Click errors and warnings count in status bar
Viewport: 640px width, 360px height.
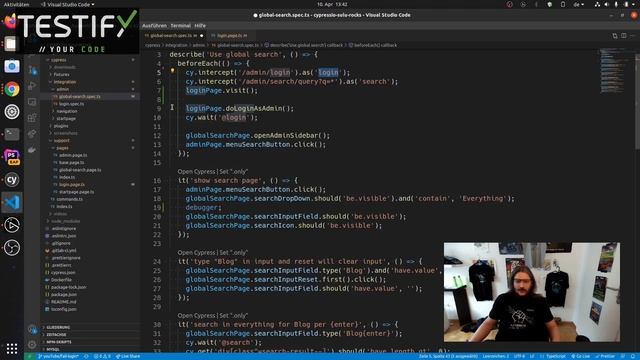pos(102,356)
